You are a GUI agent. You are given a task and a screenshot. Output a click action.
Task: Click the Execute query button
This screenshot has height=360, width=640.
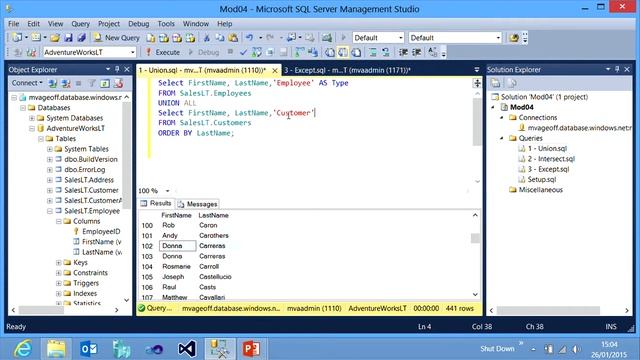coord(163,52)
